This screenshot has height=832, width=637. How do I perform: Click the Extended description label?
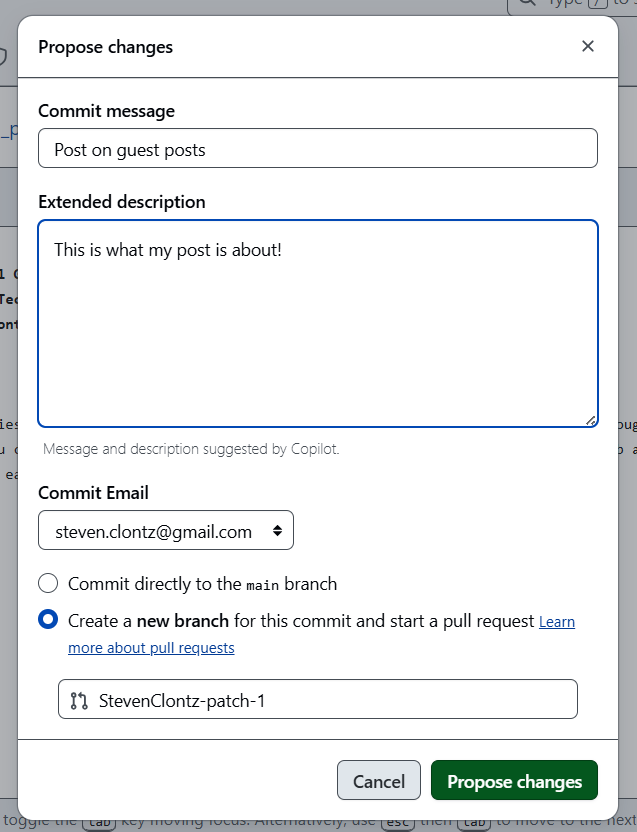click(122, 202)
